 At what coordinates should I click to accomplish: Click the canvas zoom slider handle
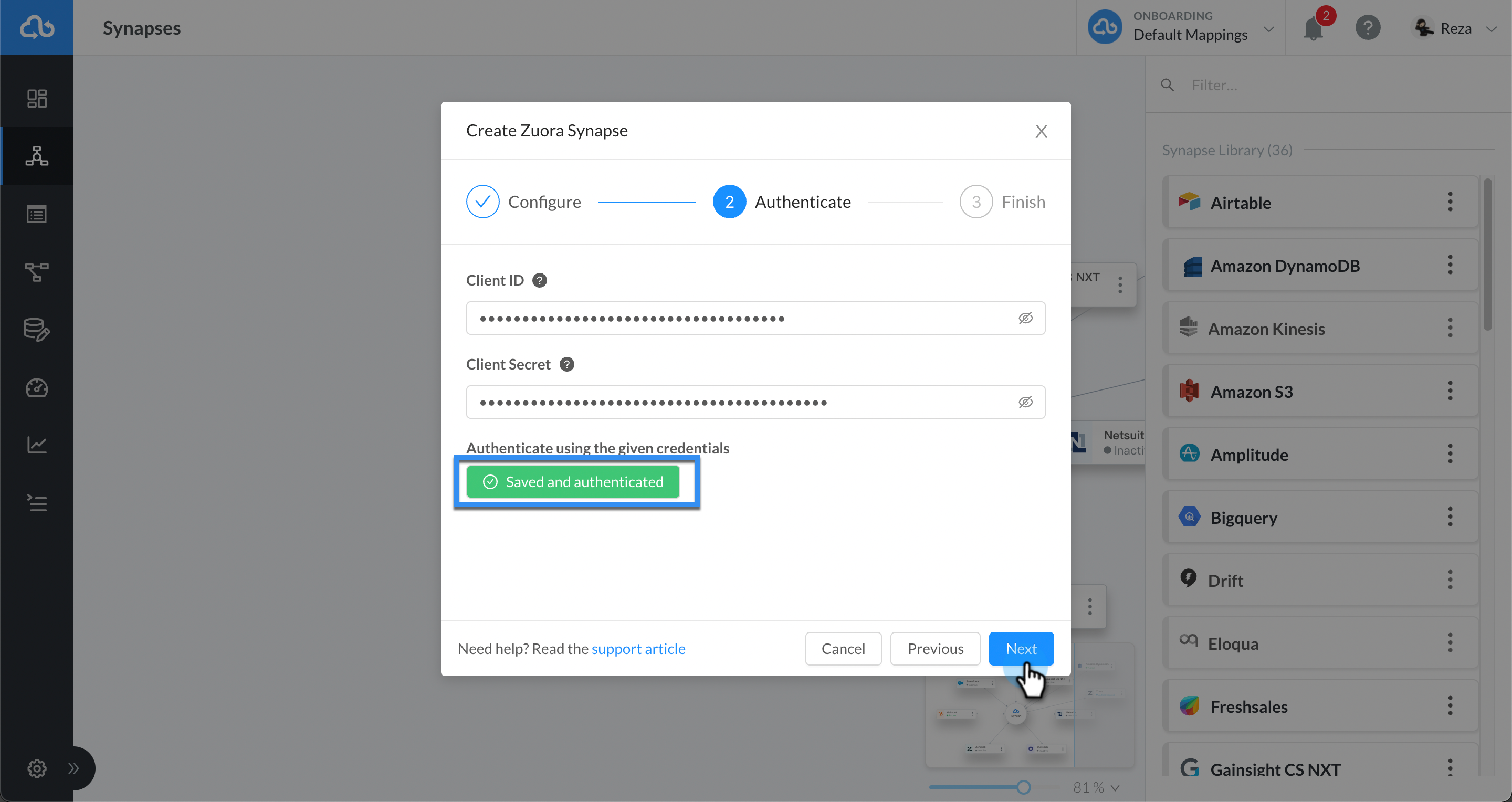coord(1023,787)
